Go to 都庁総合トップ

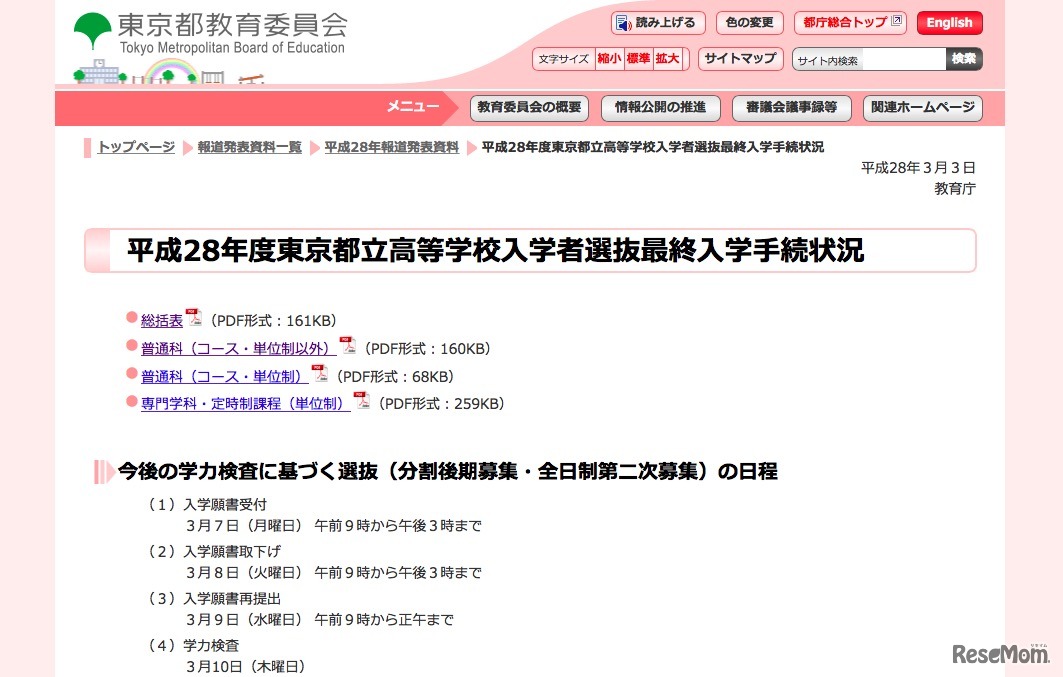pos(850,23)
